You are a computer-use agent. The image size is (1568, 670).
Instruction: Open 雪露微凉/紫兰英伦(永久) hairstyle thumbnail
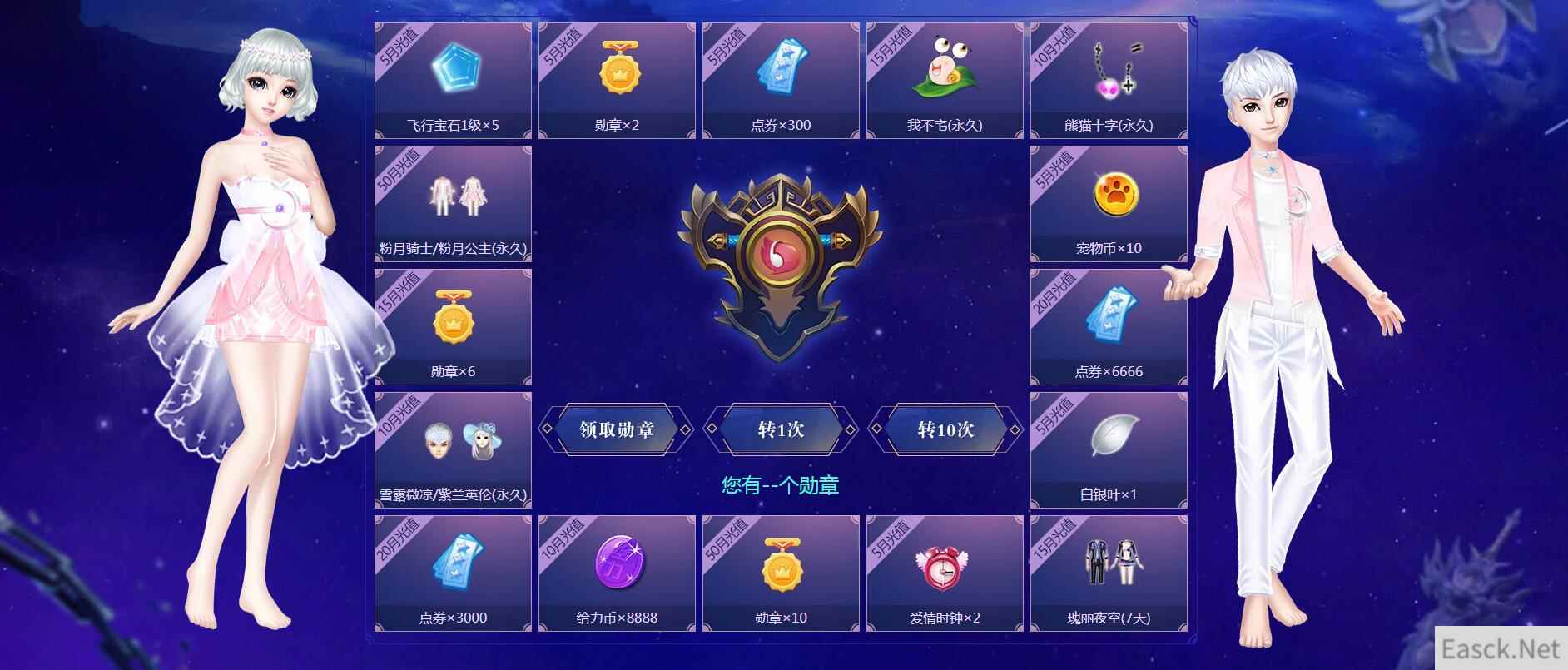[x=454, y=440]
